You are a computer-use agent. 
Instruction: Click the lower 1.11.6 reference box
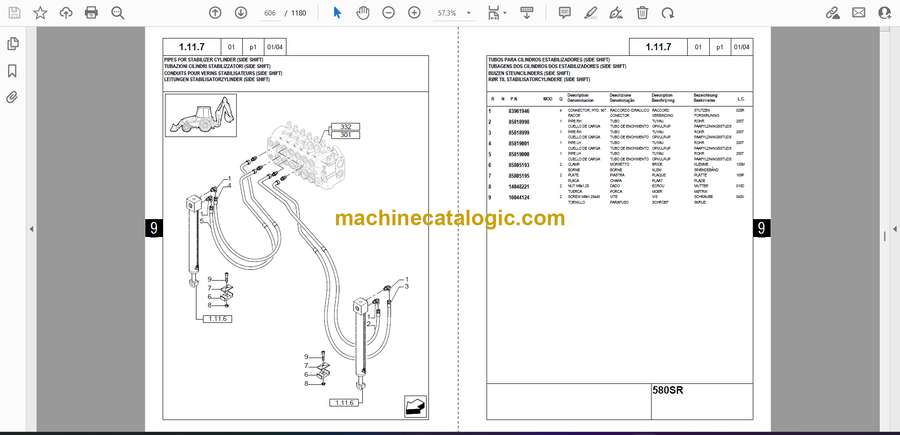tap(344, 403)
